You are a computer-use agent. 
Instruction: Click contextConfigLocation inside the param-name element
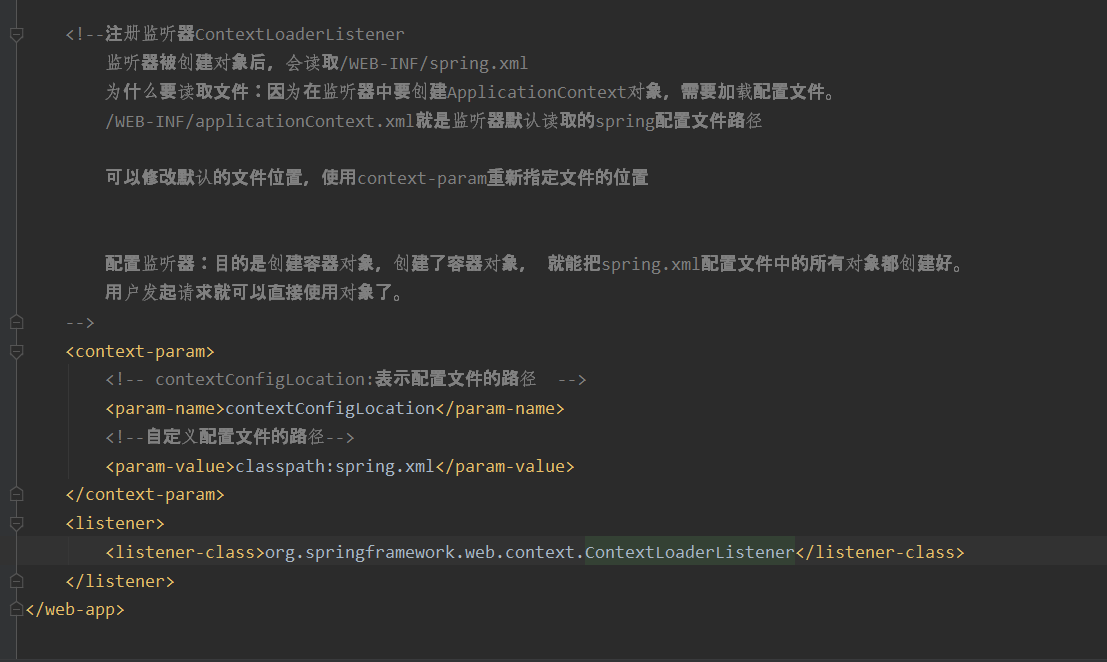click(330, 409)
